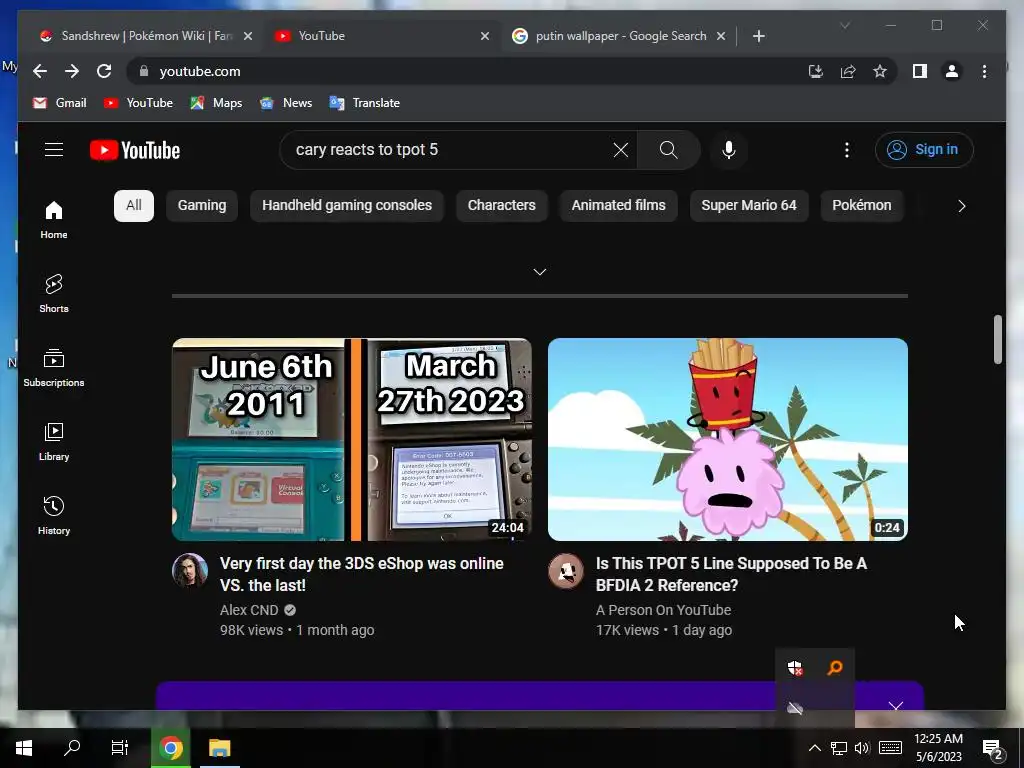Image resolution: width=1024 pixels, height=768 pixels.
Task: Open a new browser tab
Action: tap(758, 36)
